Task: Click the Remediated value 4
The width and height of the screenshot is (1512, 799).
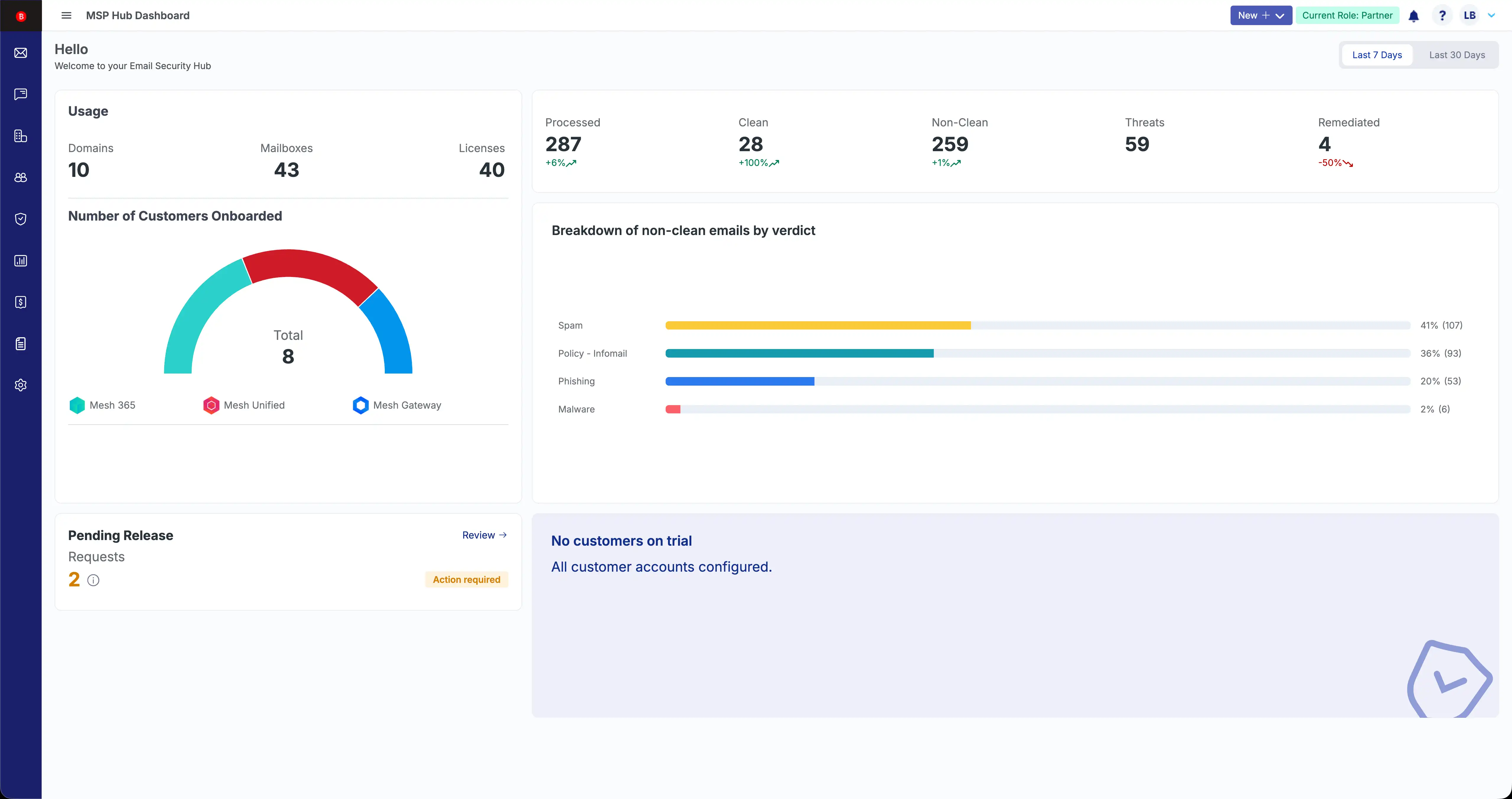Action: click(x=1324, y=144)
